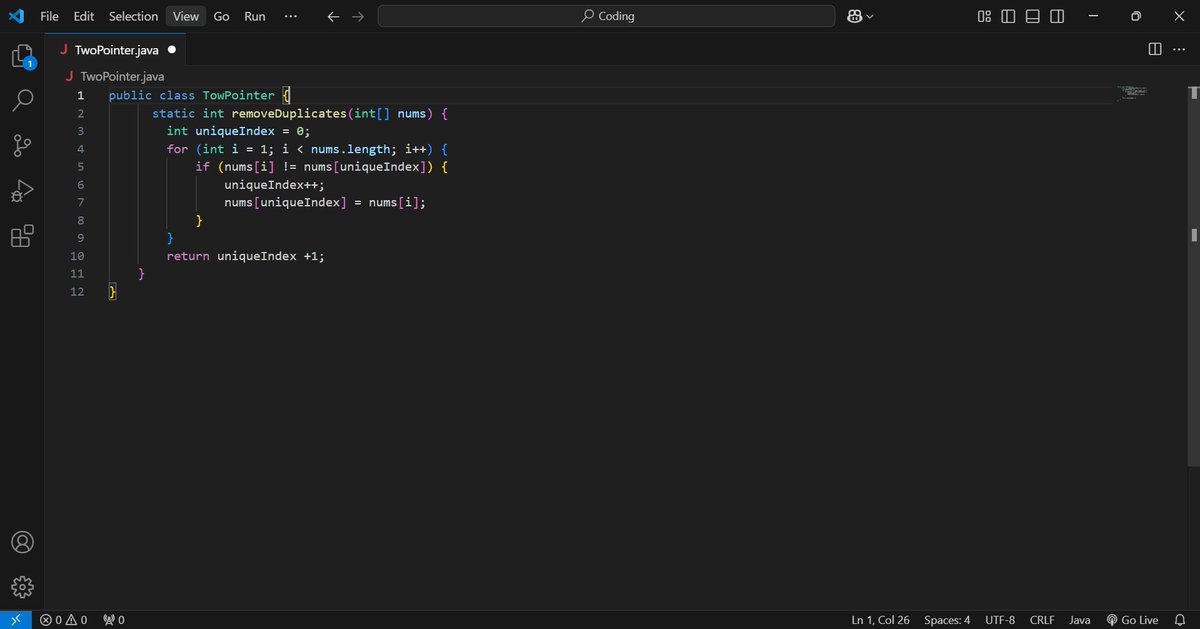Click 'int uniqueIndex = 0;' line
1200x629 pixels.
coord(239,131)
